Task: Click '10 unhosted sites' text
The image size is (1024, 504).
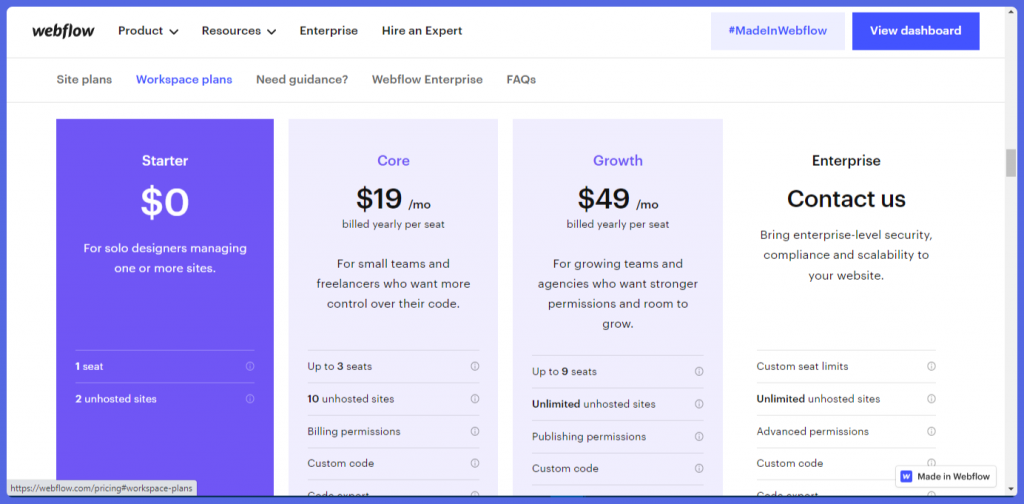Action: [351, 398]
